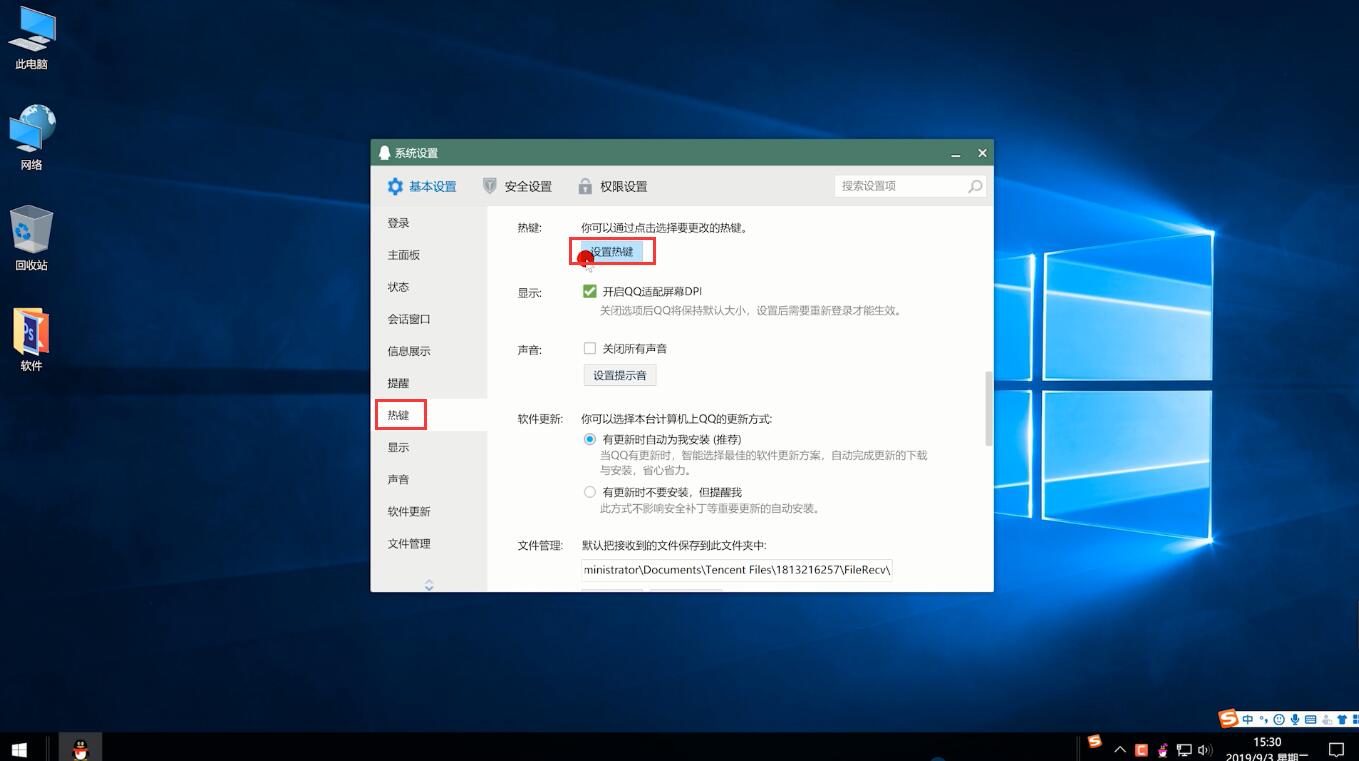
Task: Click the search magnifier icon in settings
Action: point(975,186)
